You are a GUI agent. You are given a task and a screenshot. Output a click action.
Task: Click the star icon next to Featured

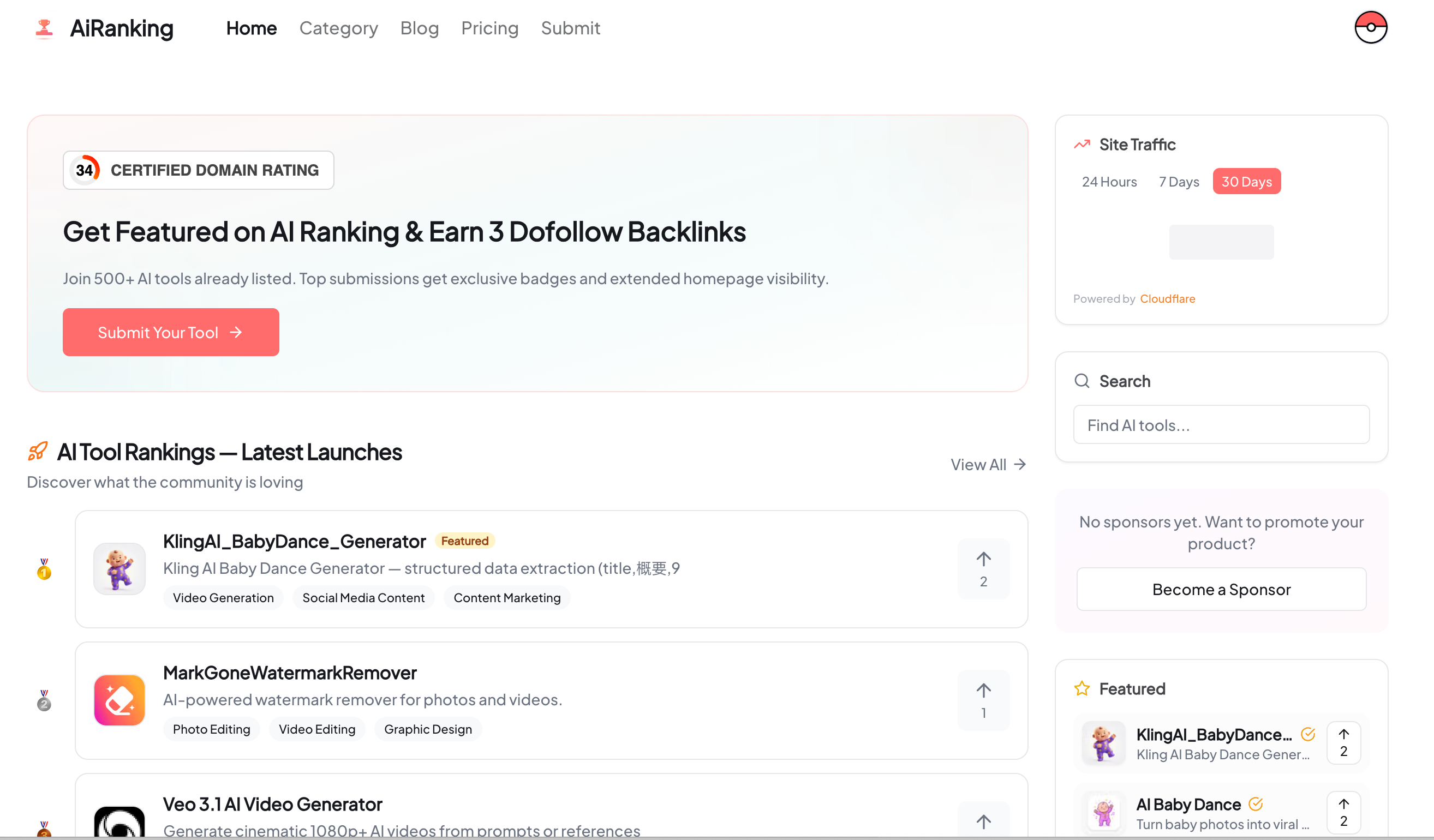tap(1082, 688)
